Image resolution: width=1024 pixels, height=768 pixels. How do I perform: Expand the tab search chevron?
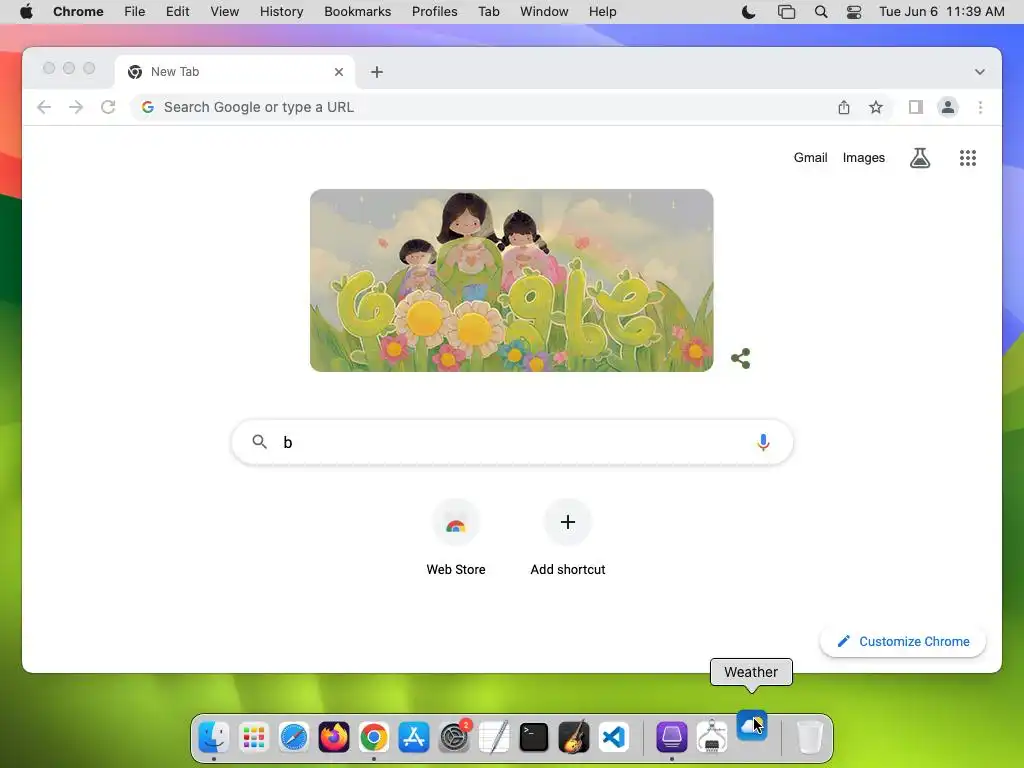[x=980, y=72]
